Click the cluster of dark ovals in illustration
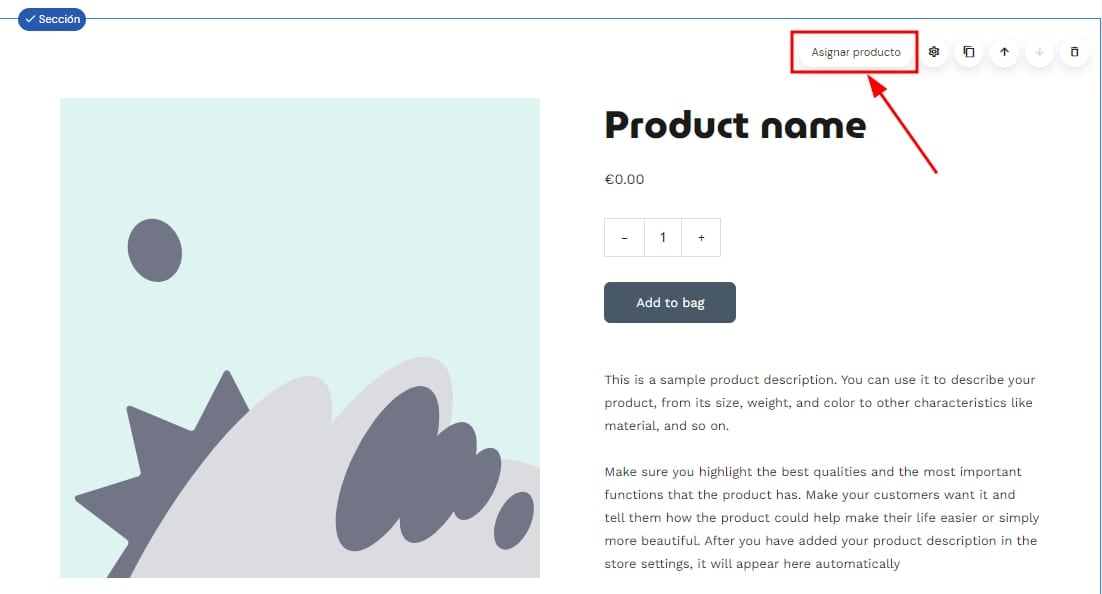Viewport: 1102px width, 594px height. click(x=420, y=470)
